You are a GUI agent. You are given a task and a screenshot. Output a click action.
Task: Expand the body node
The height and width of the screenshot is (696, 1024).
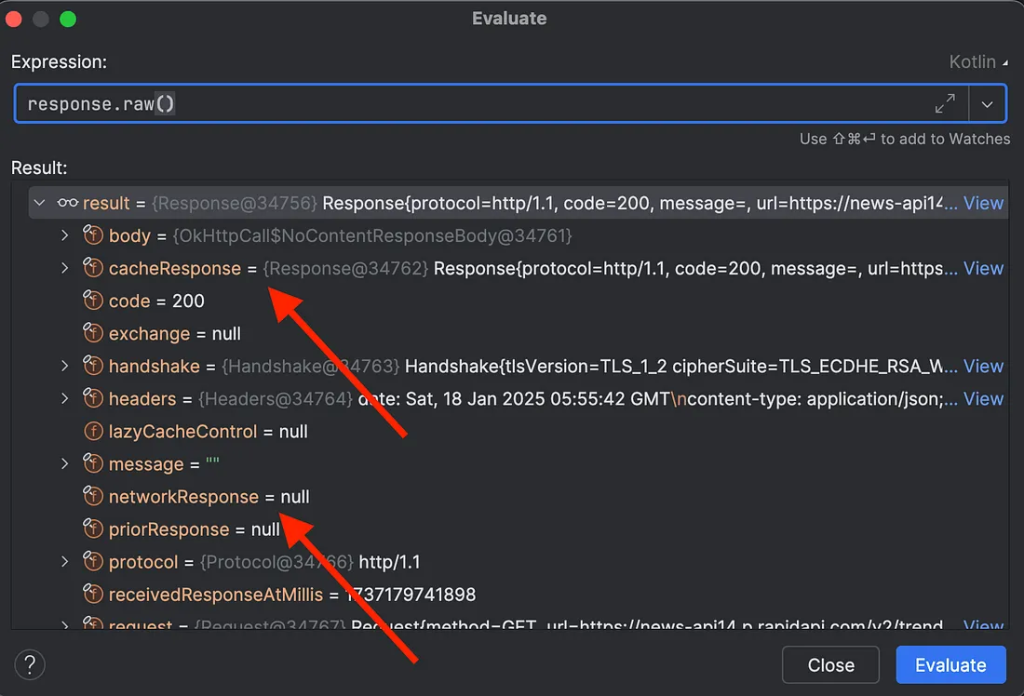[65, 236]
